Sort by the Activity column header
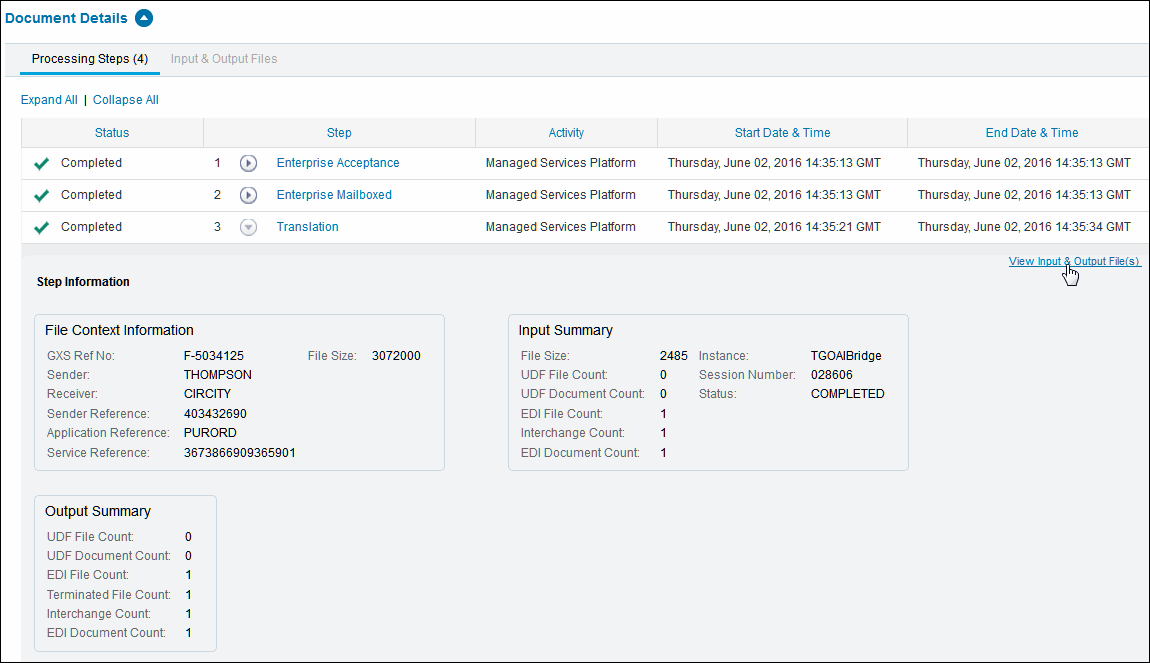1150x663 pixels. click(566, 133)
